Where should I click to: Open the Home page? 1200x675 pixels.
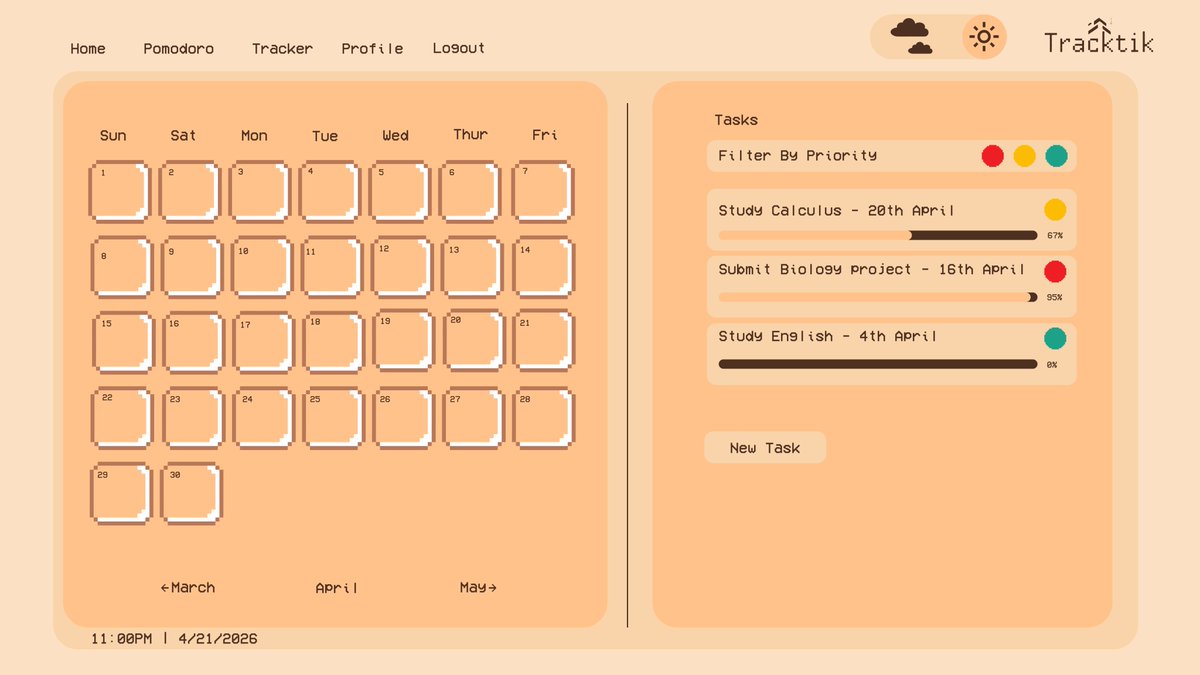tap(88, 48)
